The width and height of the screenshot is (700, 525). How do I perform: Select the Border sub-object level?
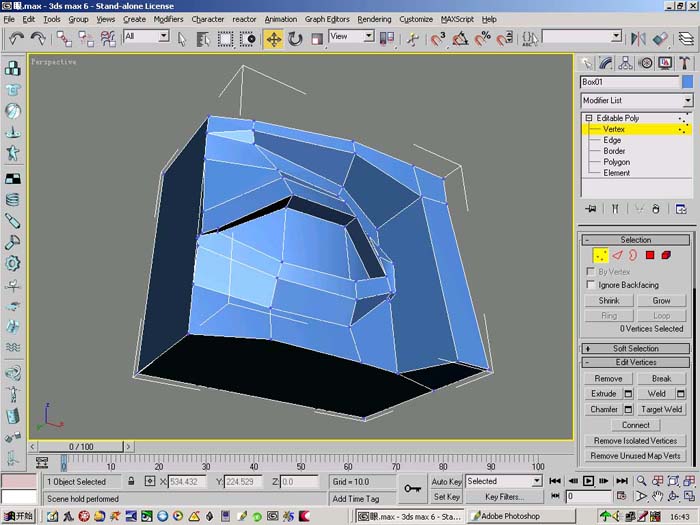(614, 151)
